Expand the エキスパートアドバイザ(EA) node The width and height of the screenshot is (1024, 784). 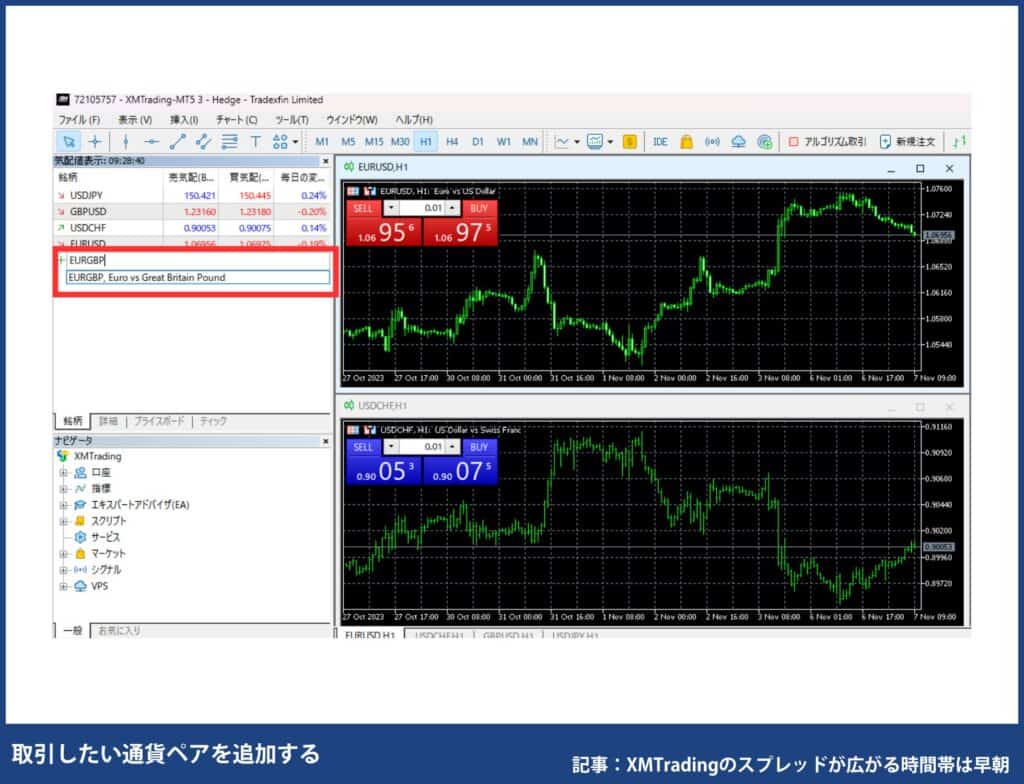coord(63,505)
